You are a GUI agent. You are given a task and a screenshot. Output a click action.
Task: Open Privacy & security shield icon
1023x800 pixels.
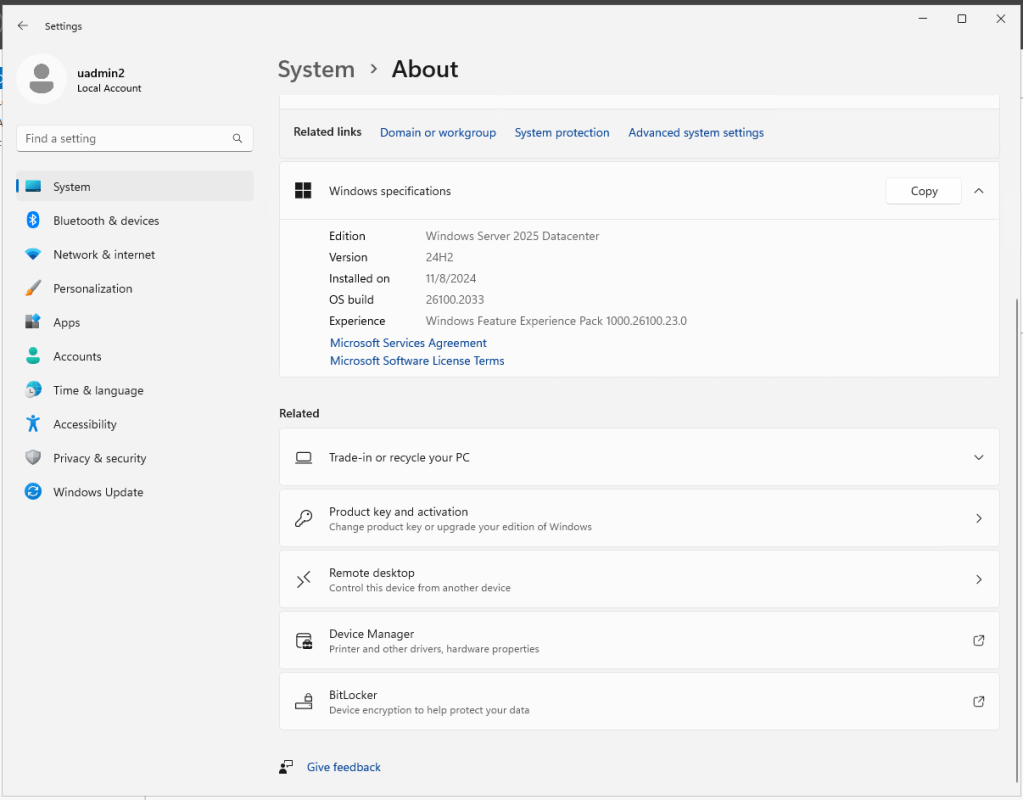pyautogui.click(x=33, y=458)
